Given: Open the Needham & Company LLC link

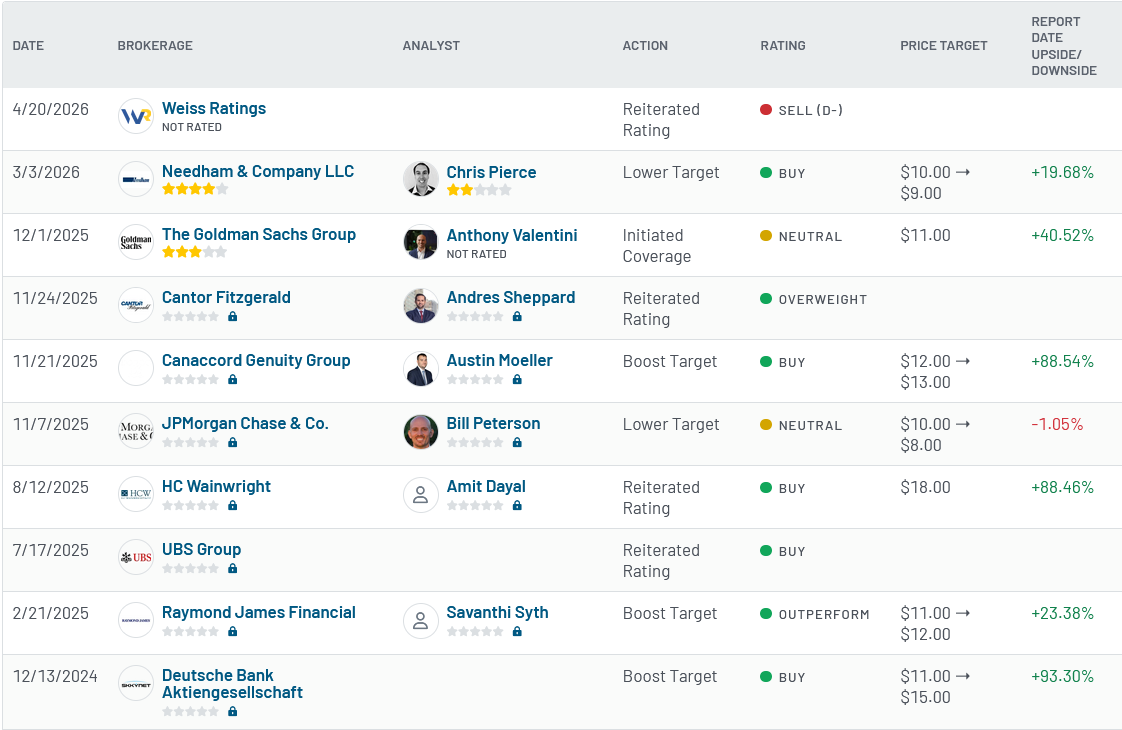Looking at the screenshot, I should click(258, 171).
